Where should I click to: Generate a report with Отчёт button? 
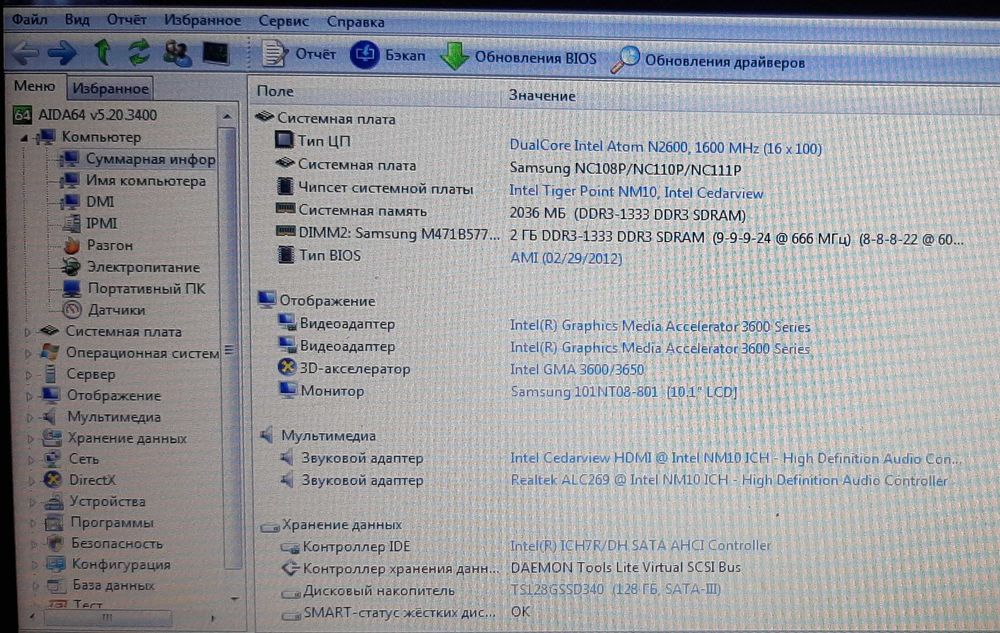pyautogui.click(x=299, y=54)
